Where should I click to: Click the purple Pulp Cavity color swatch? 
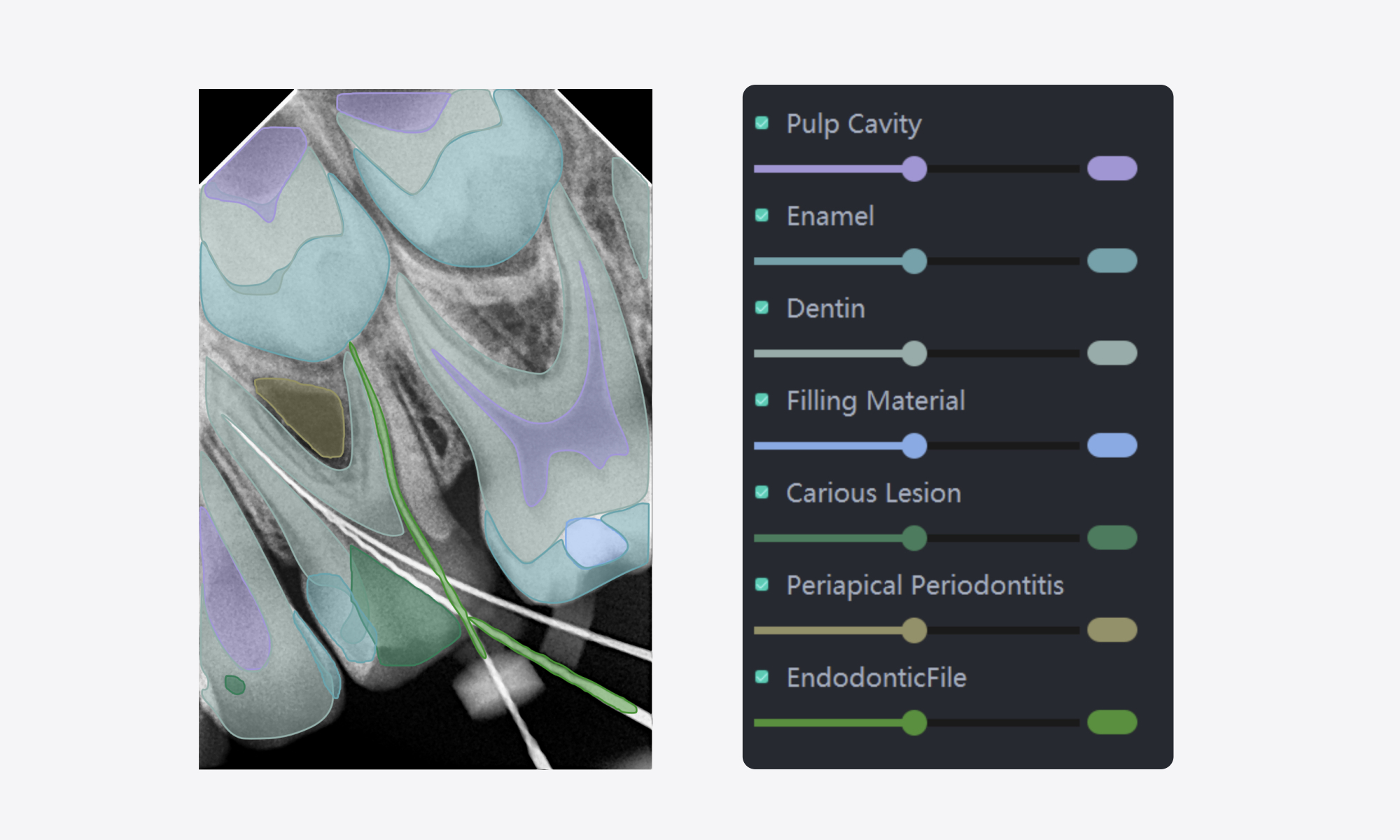[x=1112, y=169]
